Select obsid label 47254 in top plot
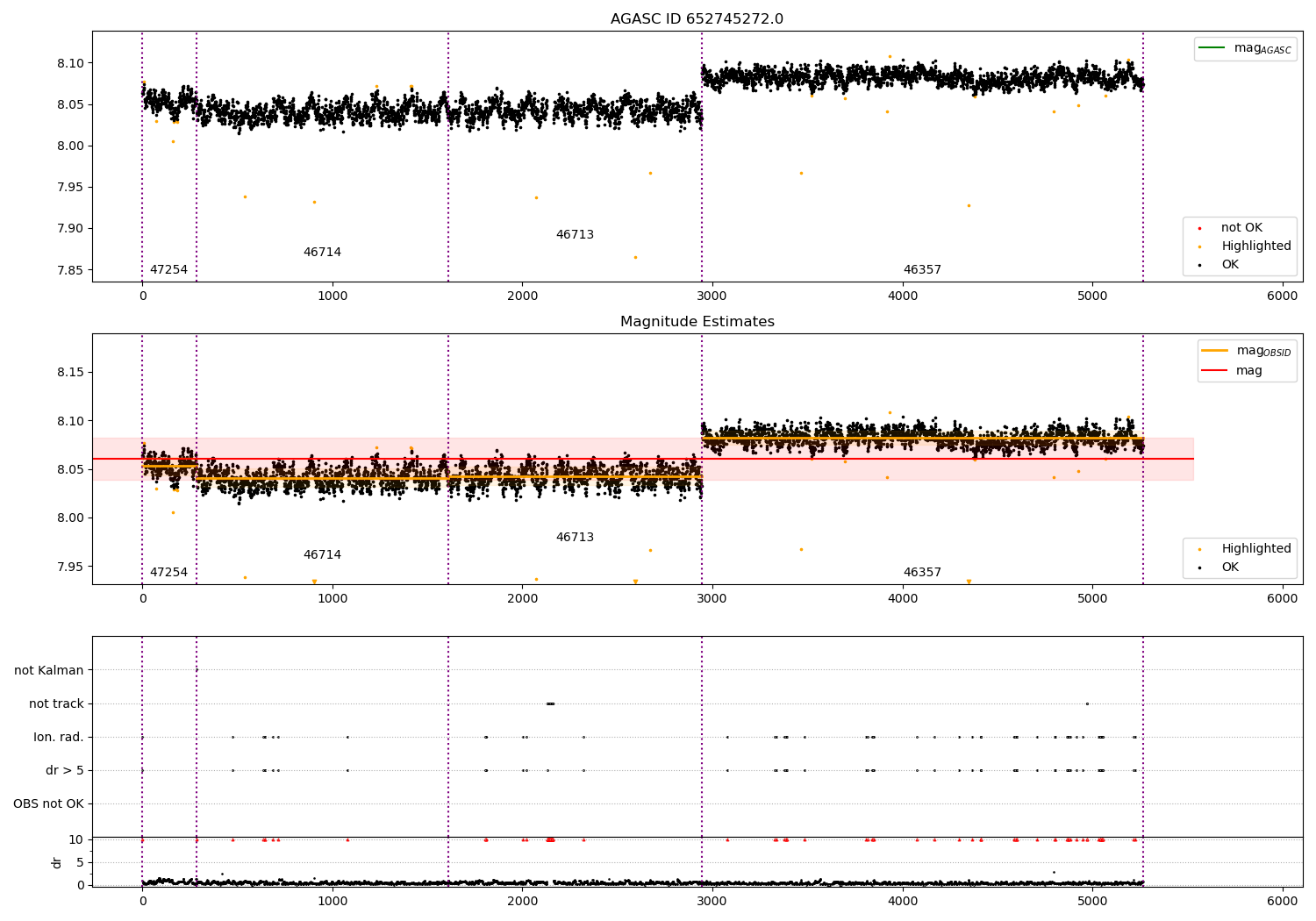 click(x=168, y=270)
